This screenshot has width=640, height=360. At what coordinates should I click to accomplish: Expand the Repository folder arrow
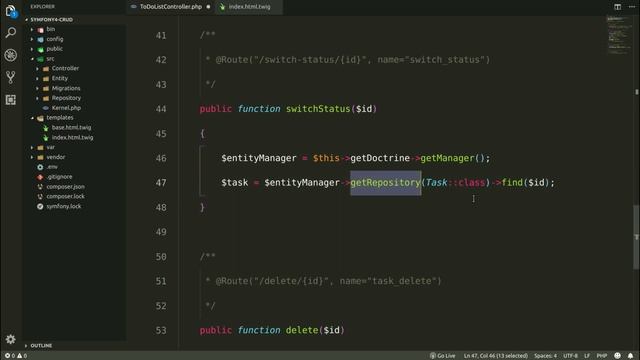[x=38, y=98]
